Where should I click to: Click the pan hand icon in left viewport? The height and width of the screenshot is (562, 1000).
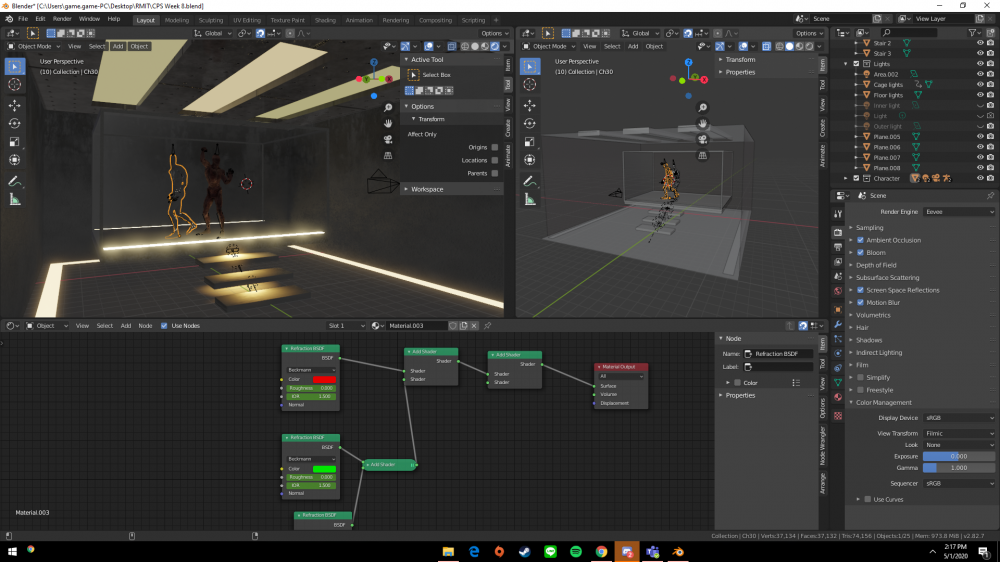point(388,124)
